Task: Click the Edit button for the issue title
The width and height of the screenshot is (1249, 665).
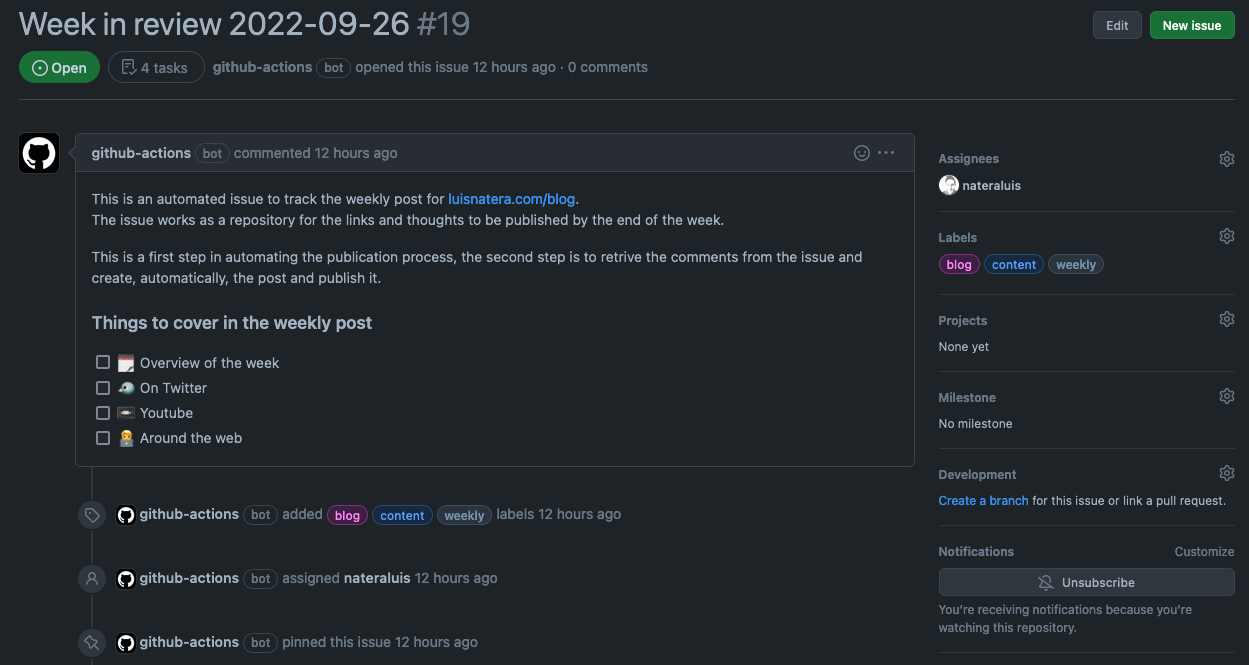Action: pos(1117,25)
